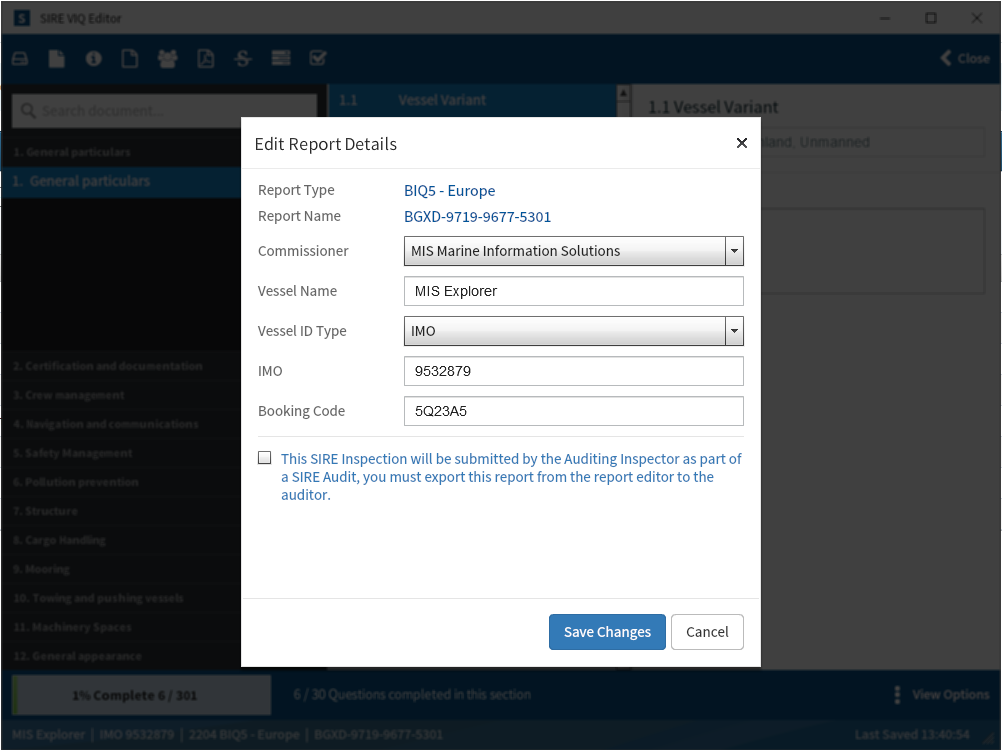This screenshot has width=1002, height=750.
Task: Open section 8 Cargo Handling
Action: tap(121, 540)
